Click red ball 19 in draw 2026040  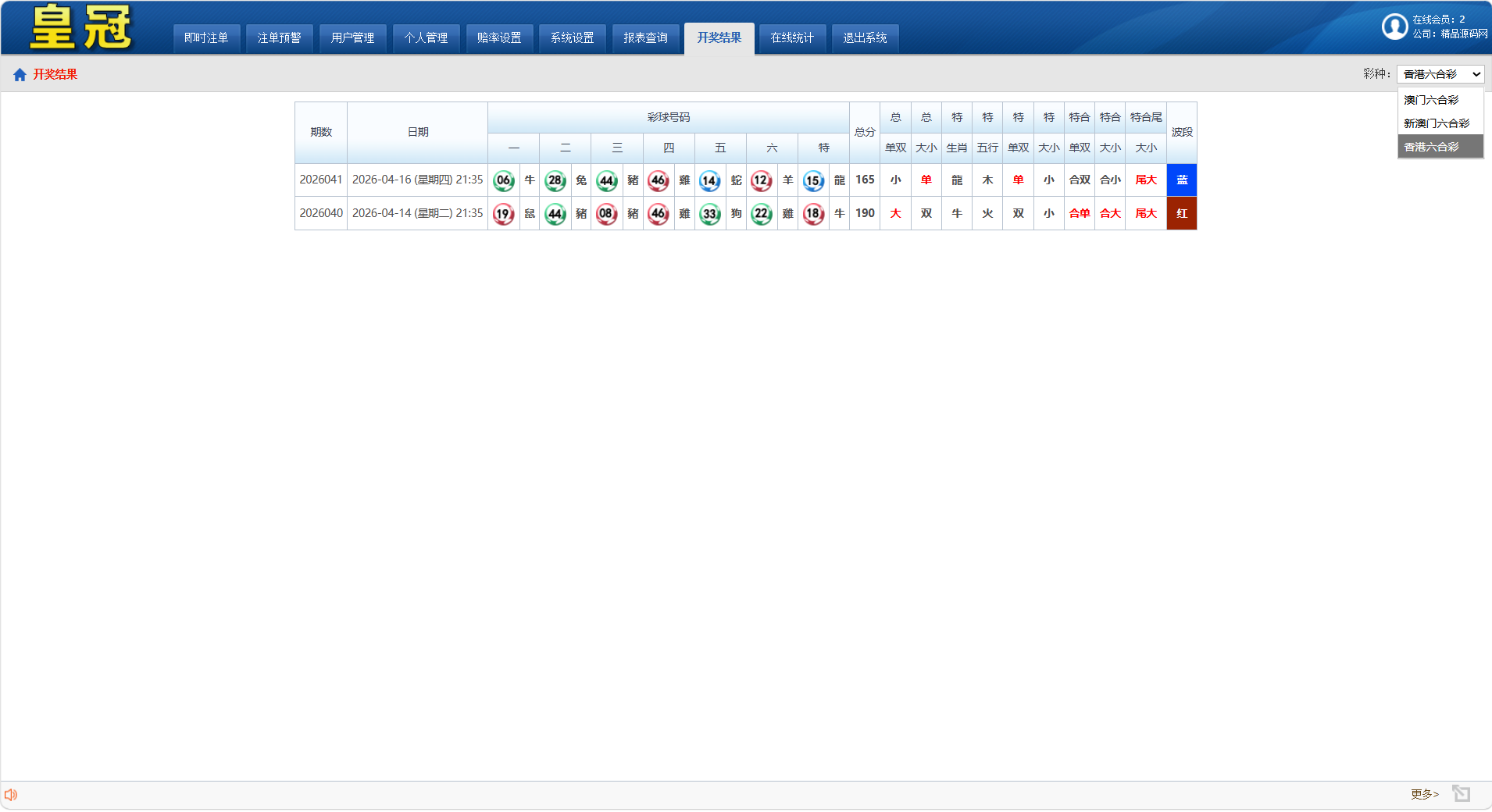coord(504,214)
